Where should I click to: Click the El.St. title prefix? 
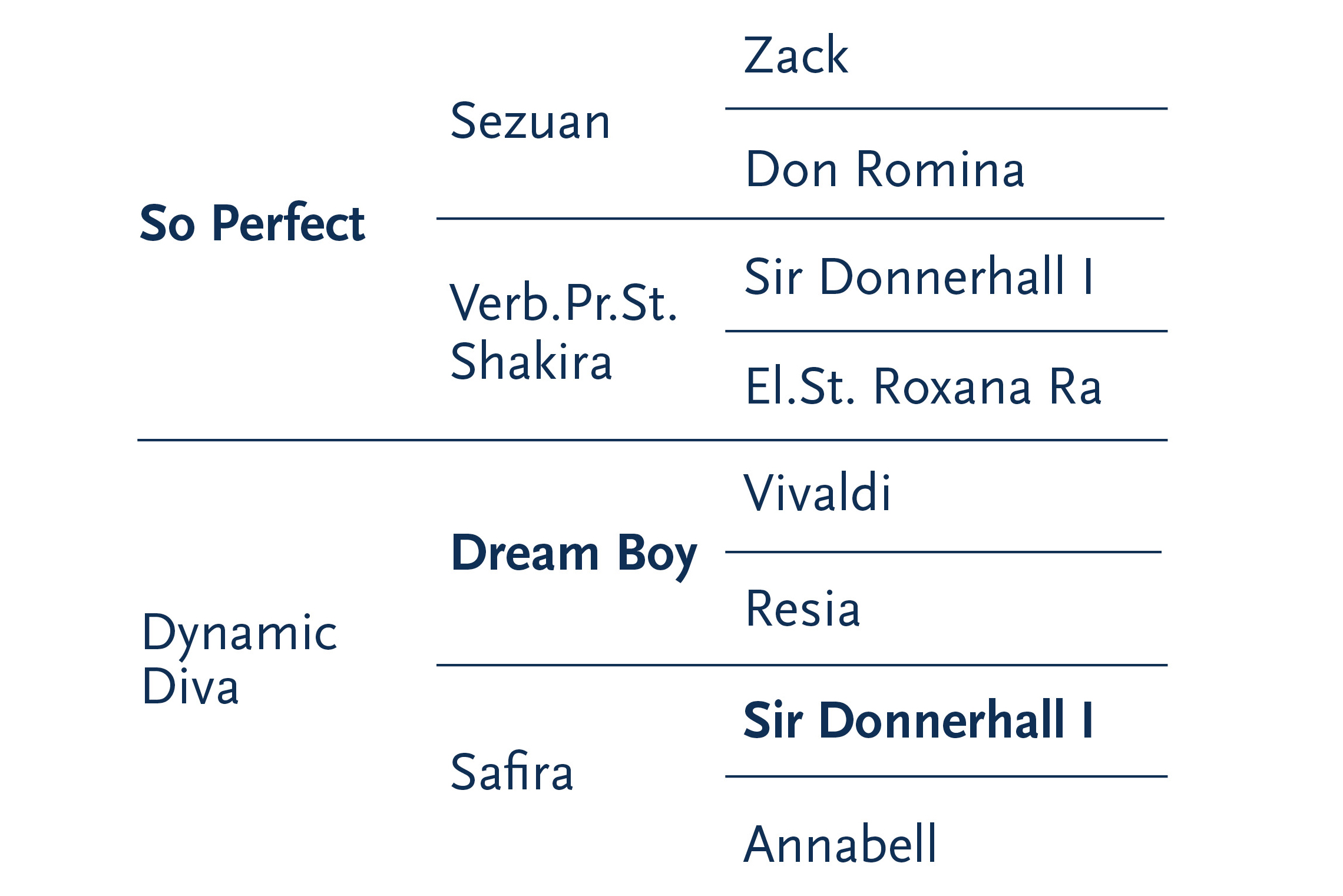(799, 387)
